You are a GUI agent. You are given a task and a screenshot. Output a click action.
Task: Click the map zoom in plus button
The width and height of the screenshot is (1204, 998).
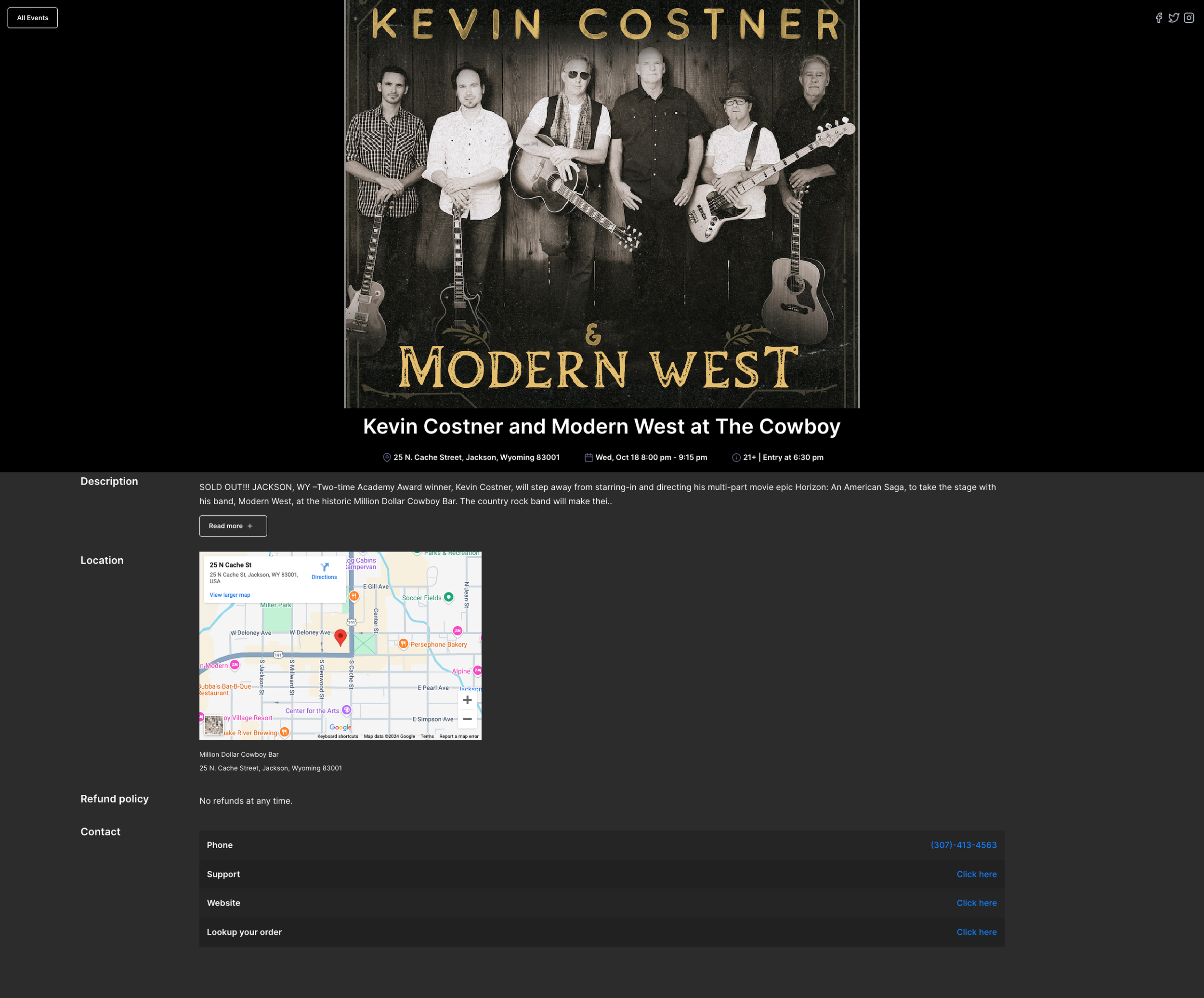(467, 700)
